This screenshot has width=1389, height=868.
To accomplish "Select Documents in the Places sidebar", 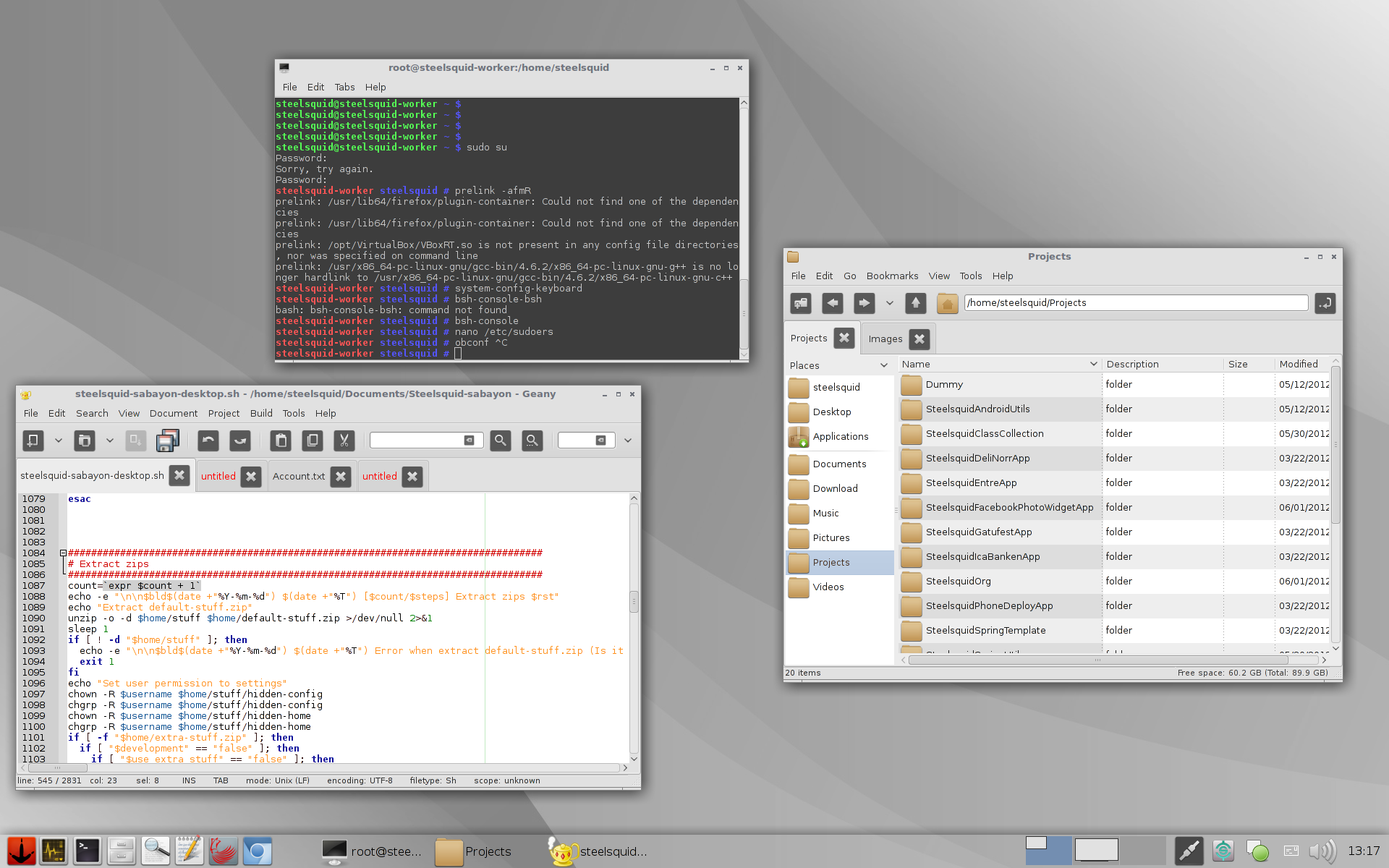I will point(839,464).
